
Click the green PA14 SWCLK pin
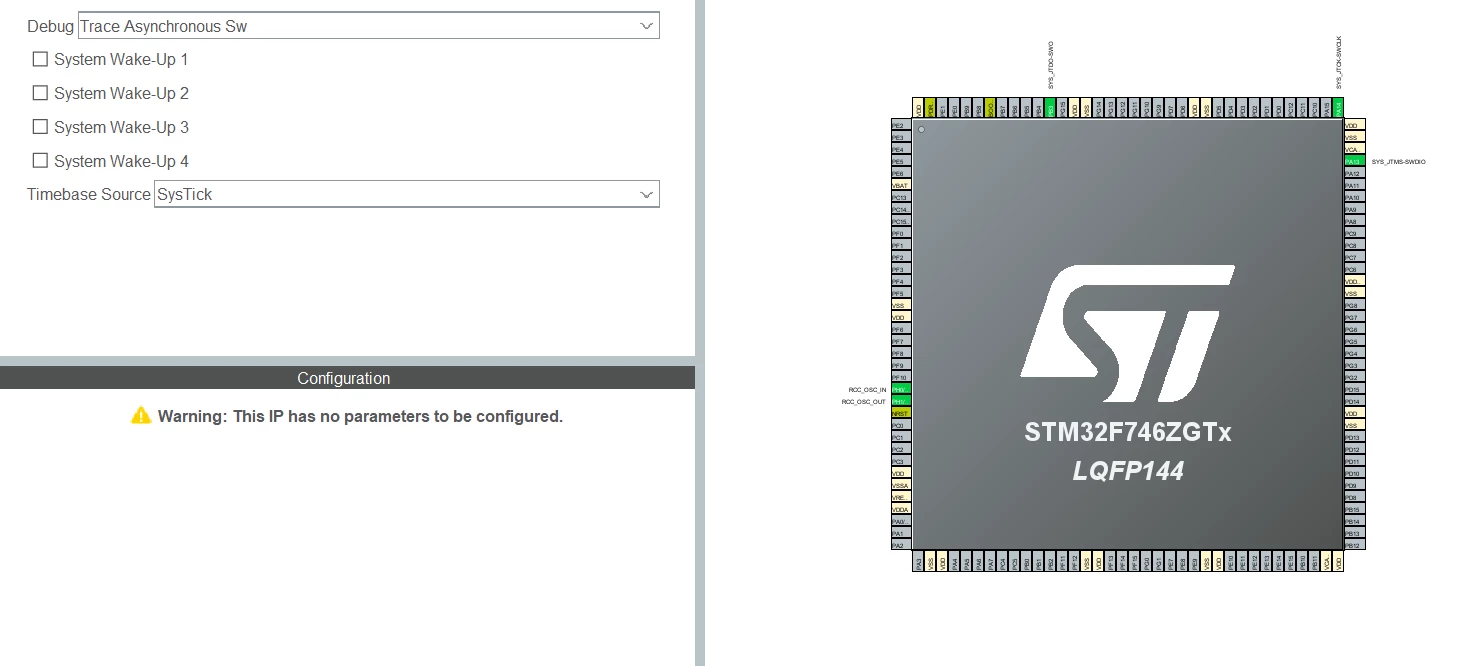point(1338,108)
